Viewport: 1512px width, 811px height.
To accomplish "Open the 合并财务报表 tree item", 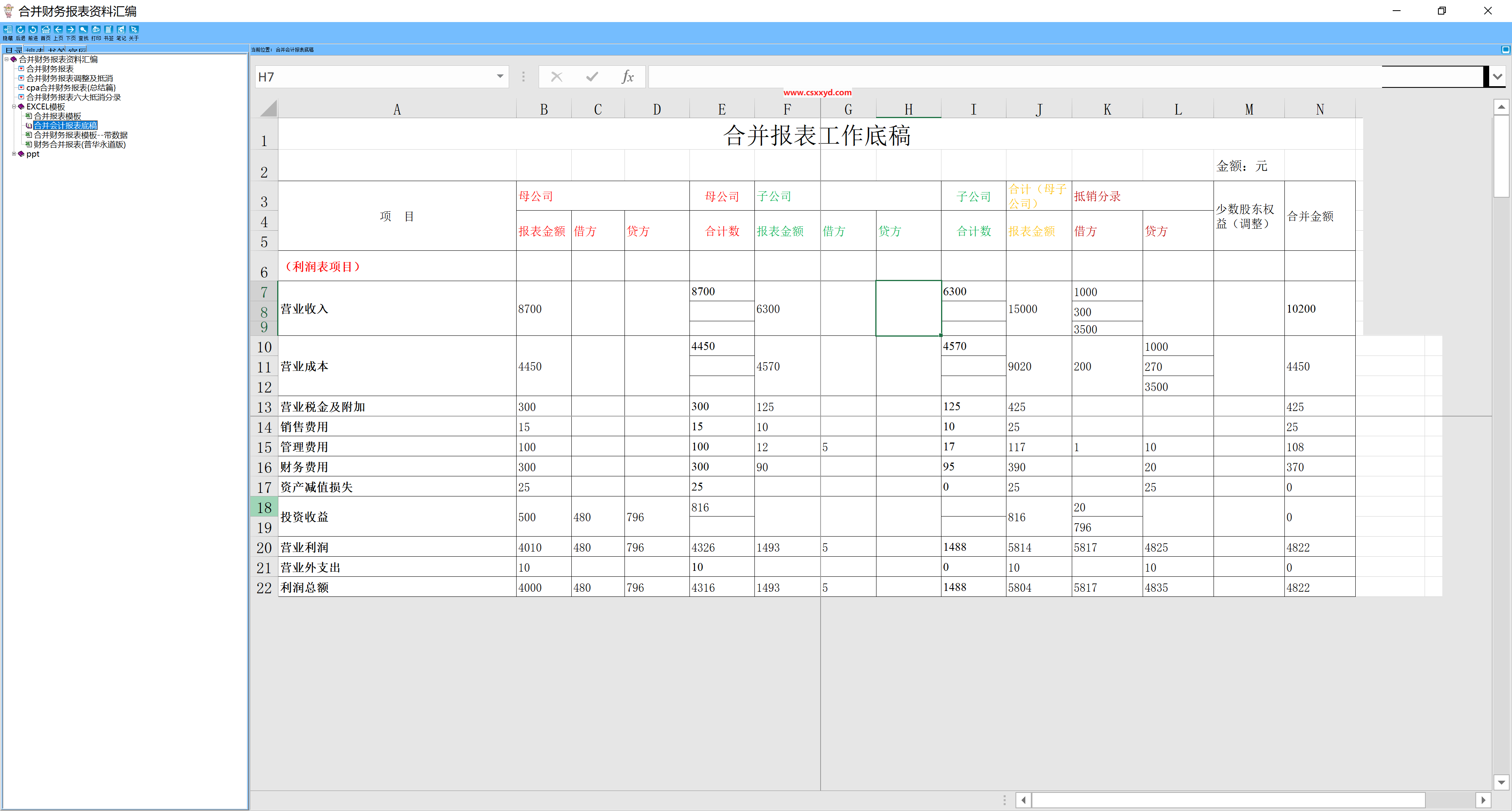I will point(50,69).
